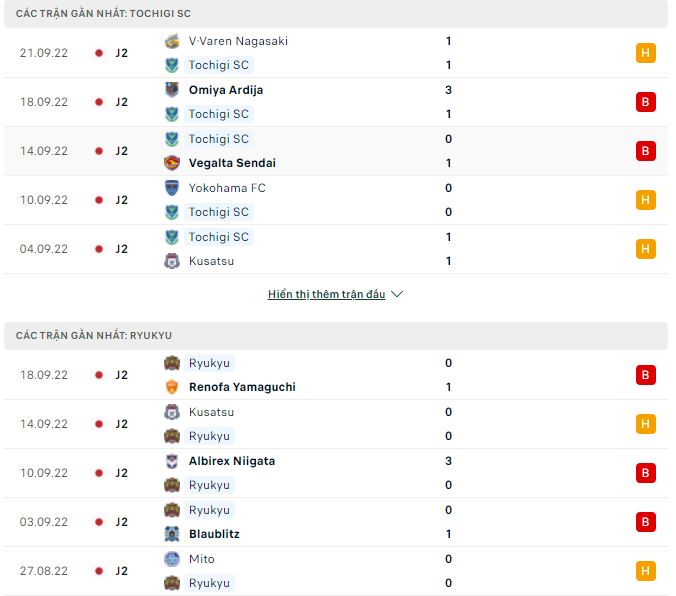This screenshot has height=596, width=676.
Task: Open 'Hiển thị thêm trận đấu' link
Action: [x=326, y=294]
